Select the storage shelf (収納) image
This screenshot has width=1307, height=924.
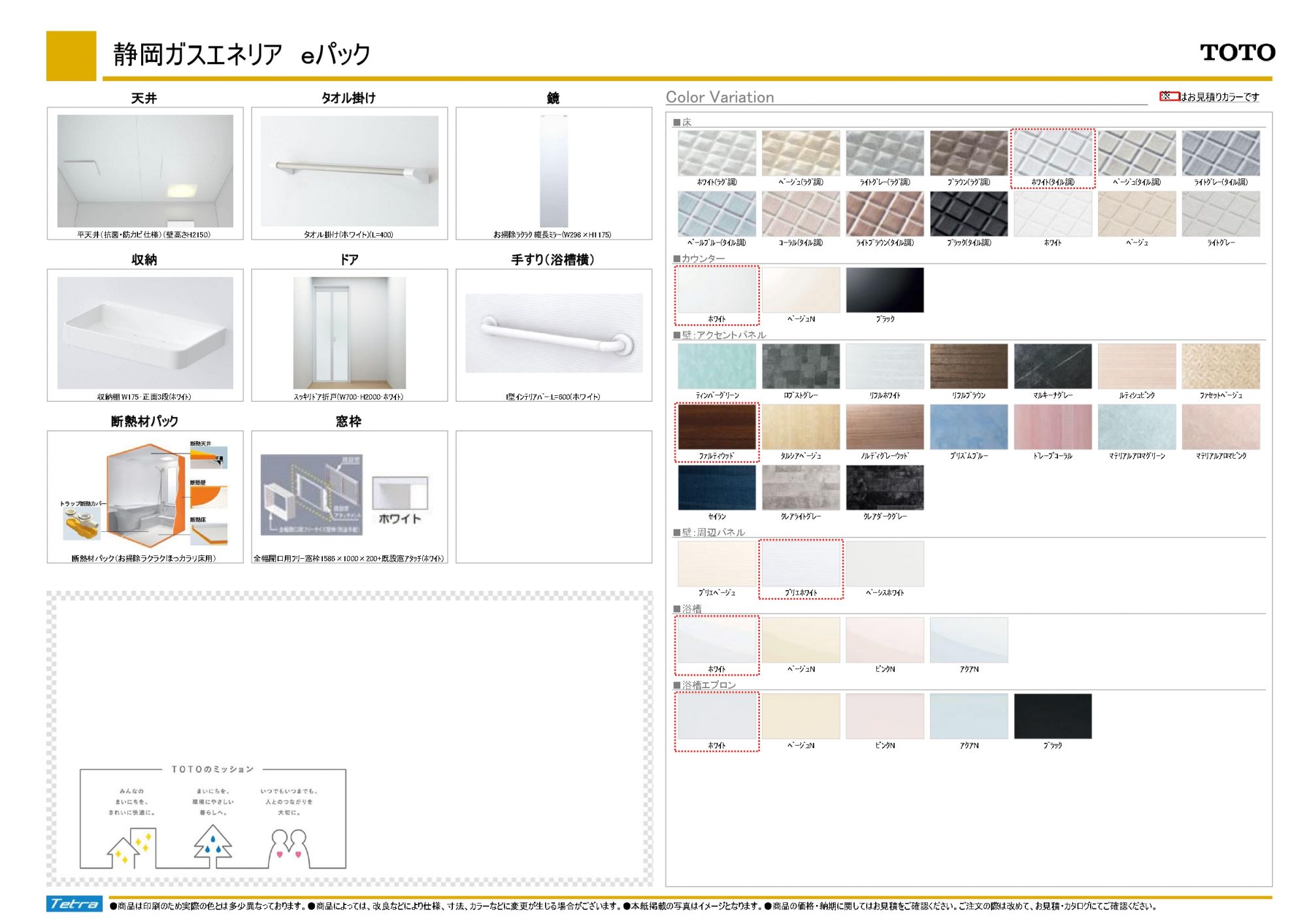pos(145,333)
